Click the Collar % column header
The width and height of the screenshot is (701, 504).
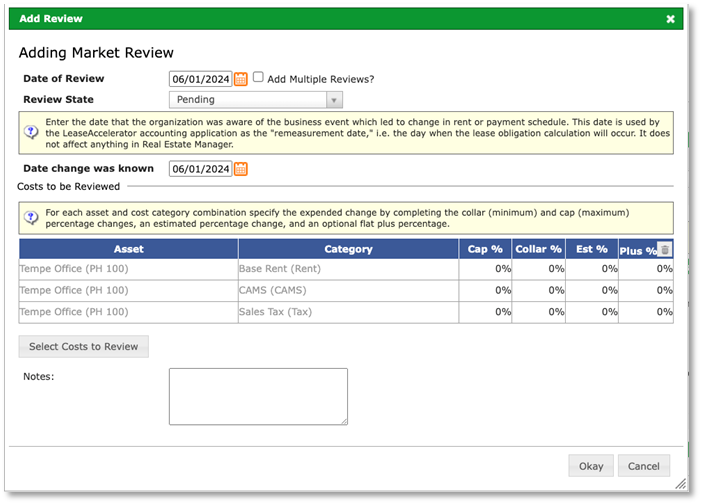[x=538, y=249]
